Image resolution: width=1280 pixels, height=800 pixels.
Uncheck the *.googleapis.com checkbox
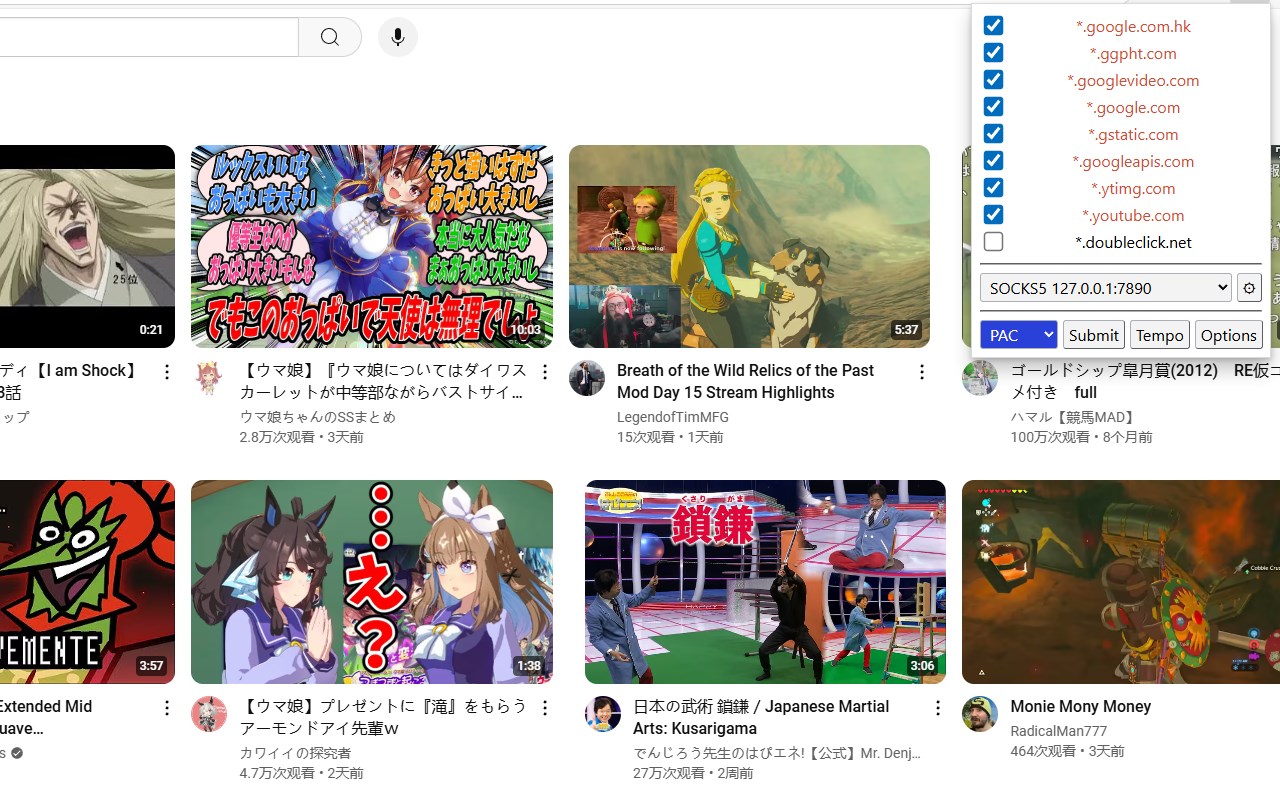pos(993,160)
